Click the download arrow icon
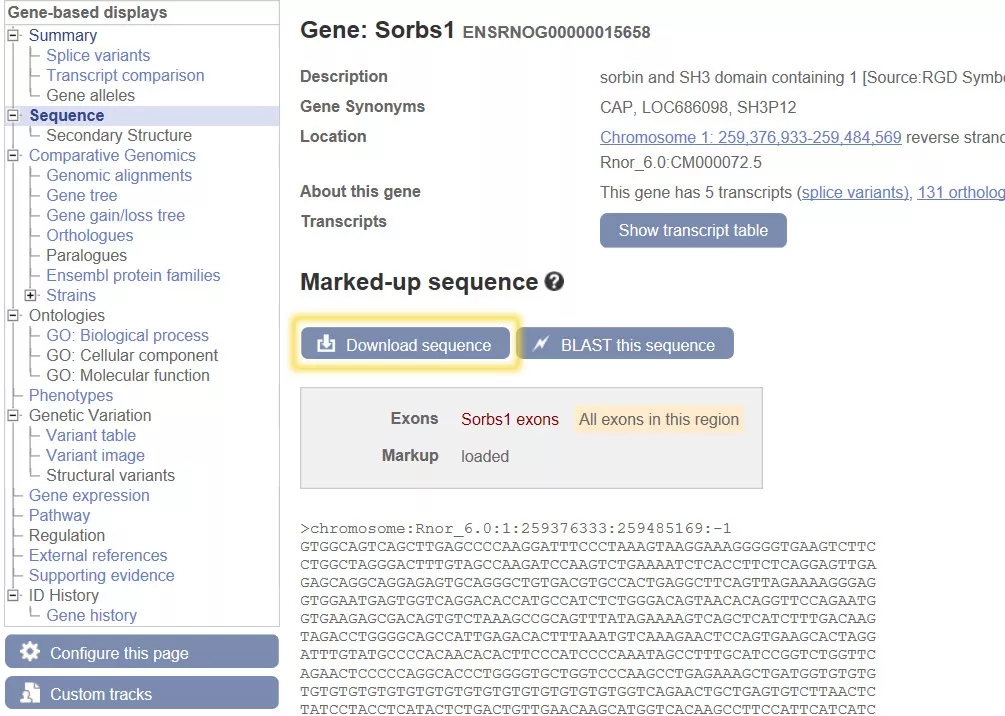This screenshot has width=1005, height=716. 326,344
